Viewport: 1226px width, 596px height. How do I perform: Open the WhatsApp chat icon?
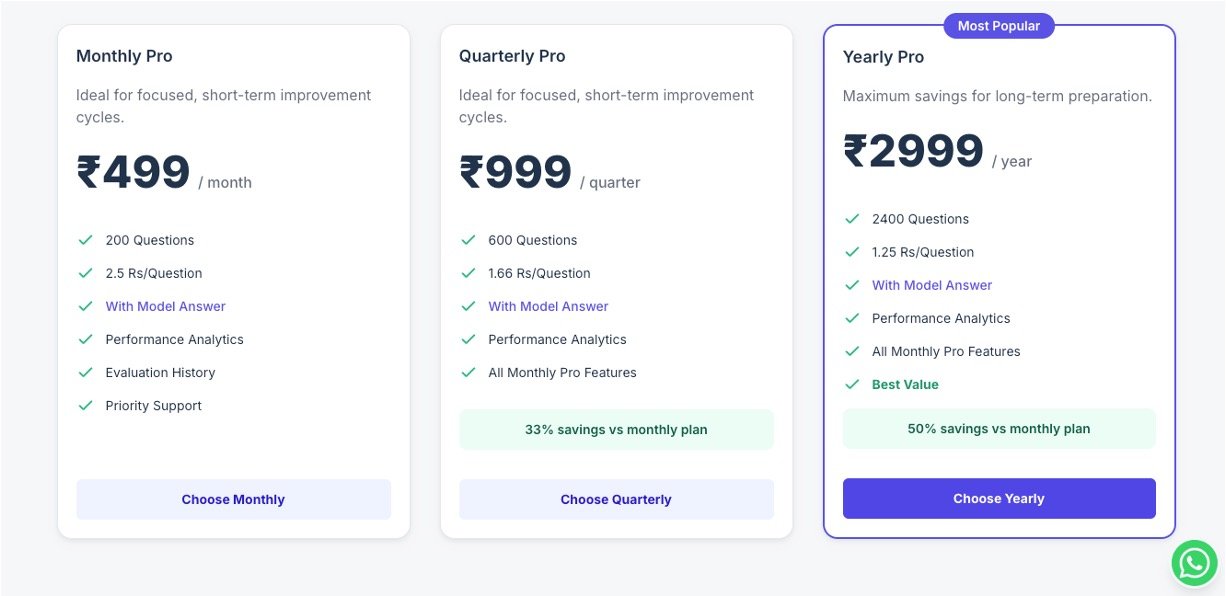[x=1194, y=563]
